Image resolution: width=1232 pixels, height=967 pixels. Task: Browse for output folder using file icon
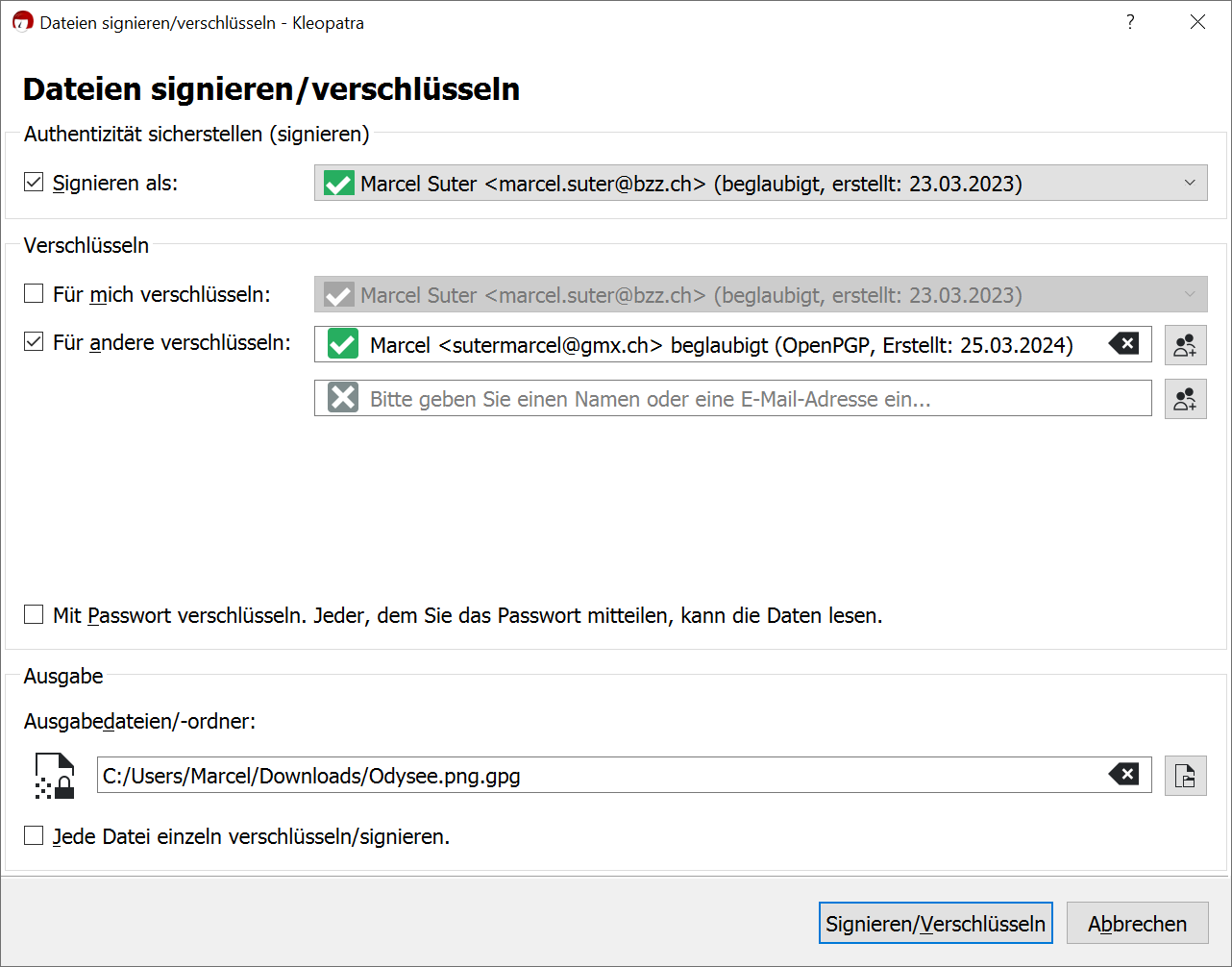(x=1185, y=776)
